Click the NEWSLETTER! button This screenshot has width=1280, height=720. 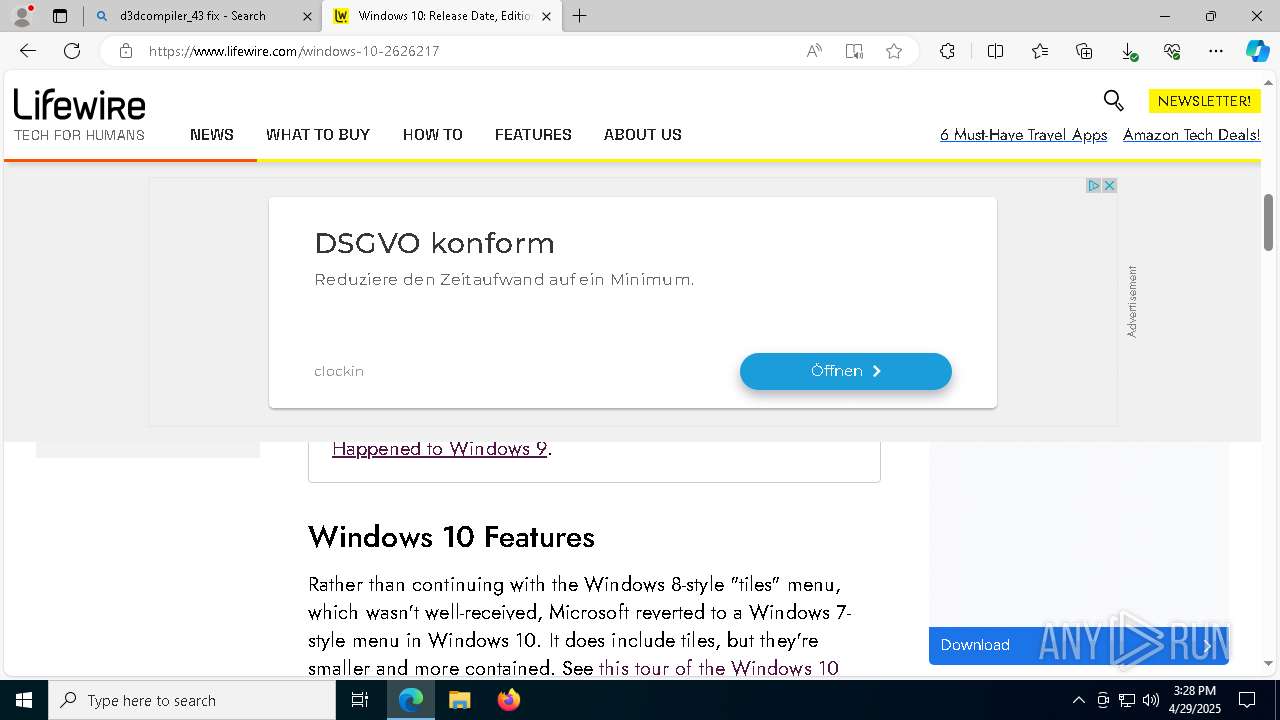click(1204, 101)
